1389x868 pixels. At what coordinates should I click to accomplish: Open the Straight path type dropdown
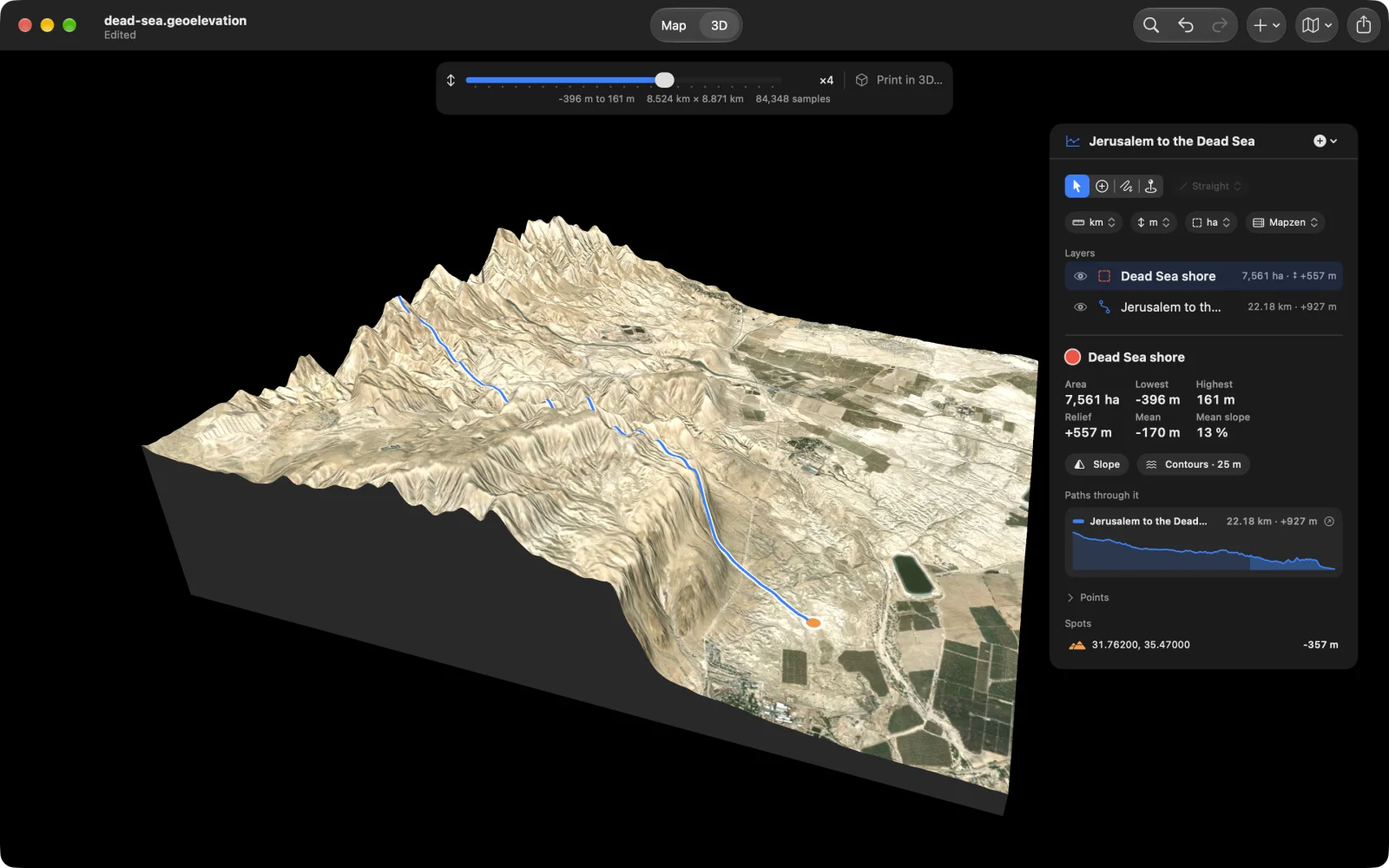coord(1210,186)
